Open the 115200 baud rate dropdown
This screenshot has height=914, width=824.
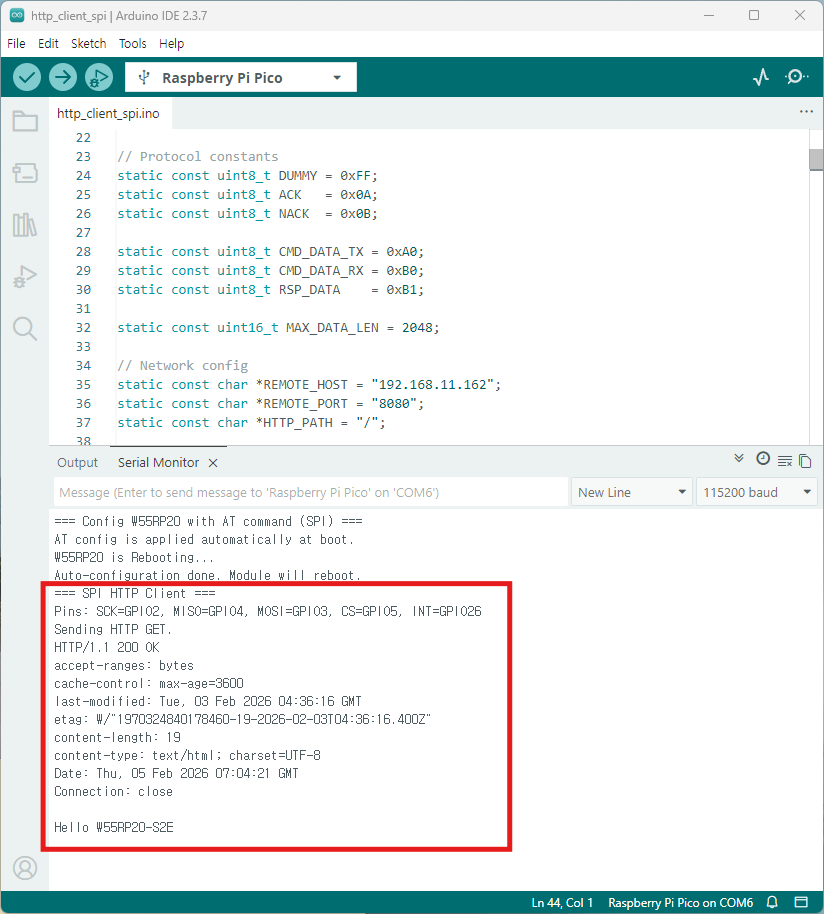coord(757,492)
